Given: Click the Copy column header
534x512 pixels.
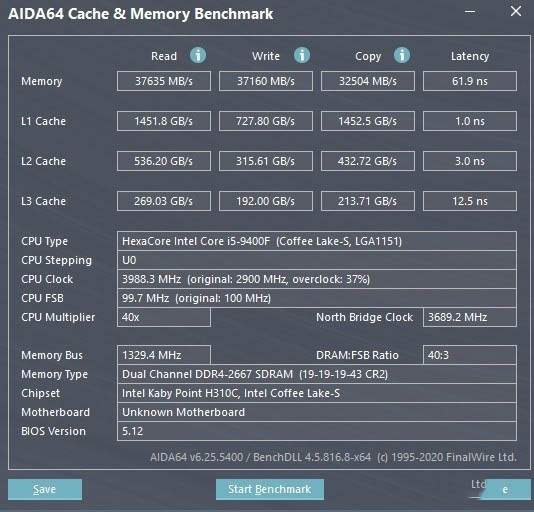Looking at the screenshot, I should click(368, 57).
